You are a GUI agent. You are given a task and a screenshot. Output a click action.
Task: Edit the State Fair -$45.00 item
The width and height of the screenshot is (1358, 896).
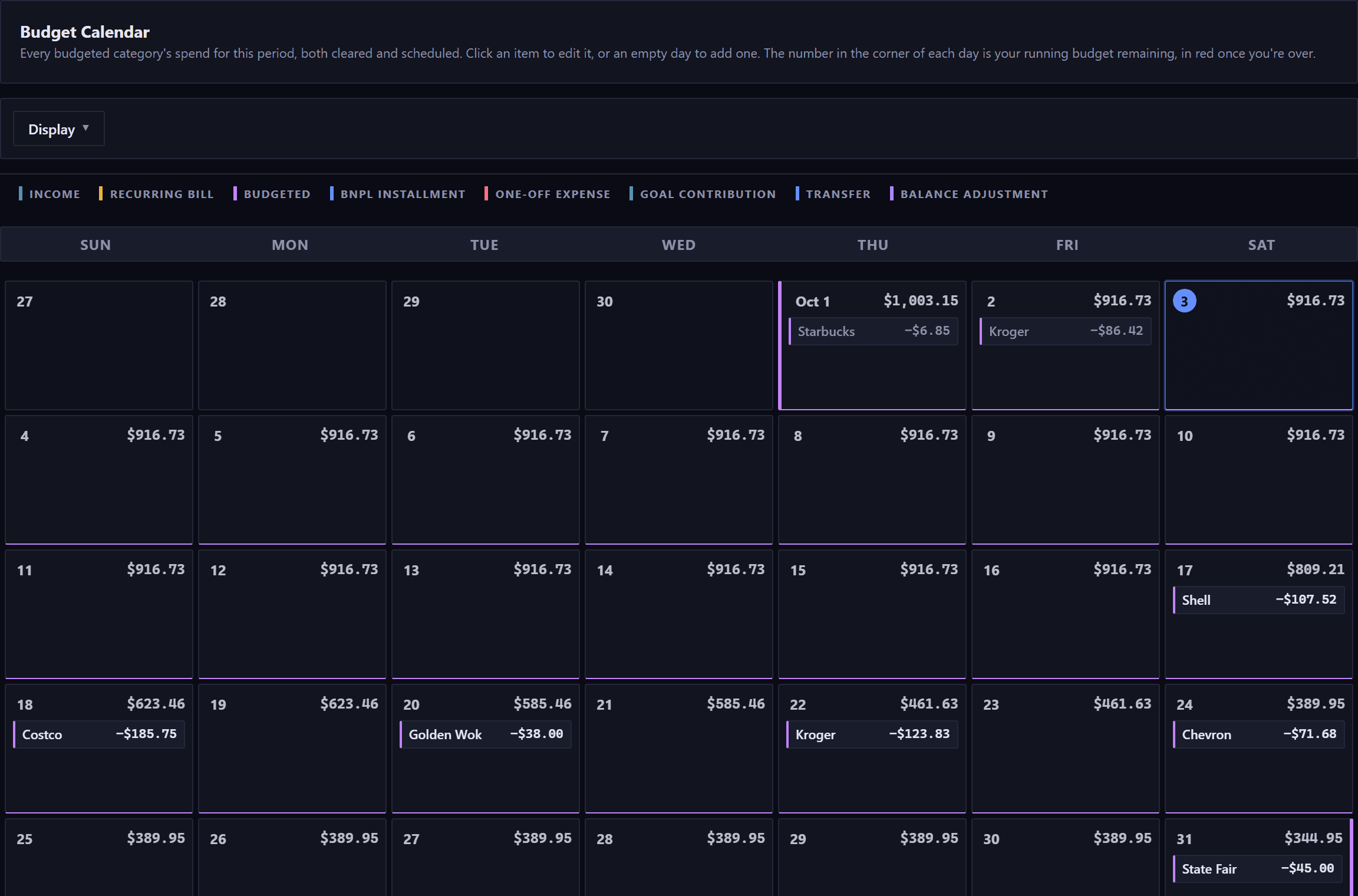click(1258, 869)
